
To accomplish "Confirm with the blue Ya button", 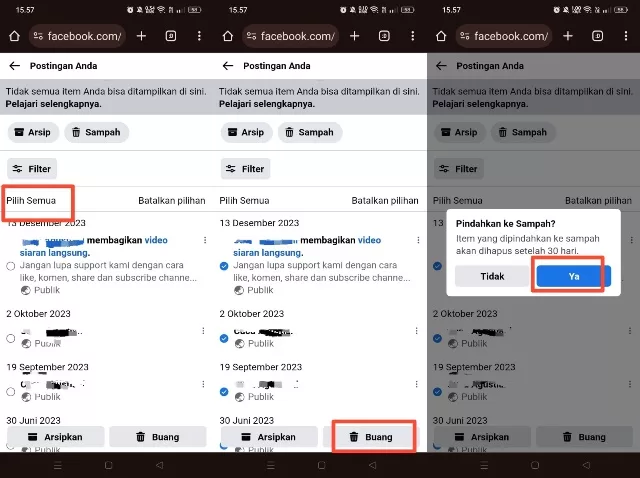I will coord(573,276).
